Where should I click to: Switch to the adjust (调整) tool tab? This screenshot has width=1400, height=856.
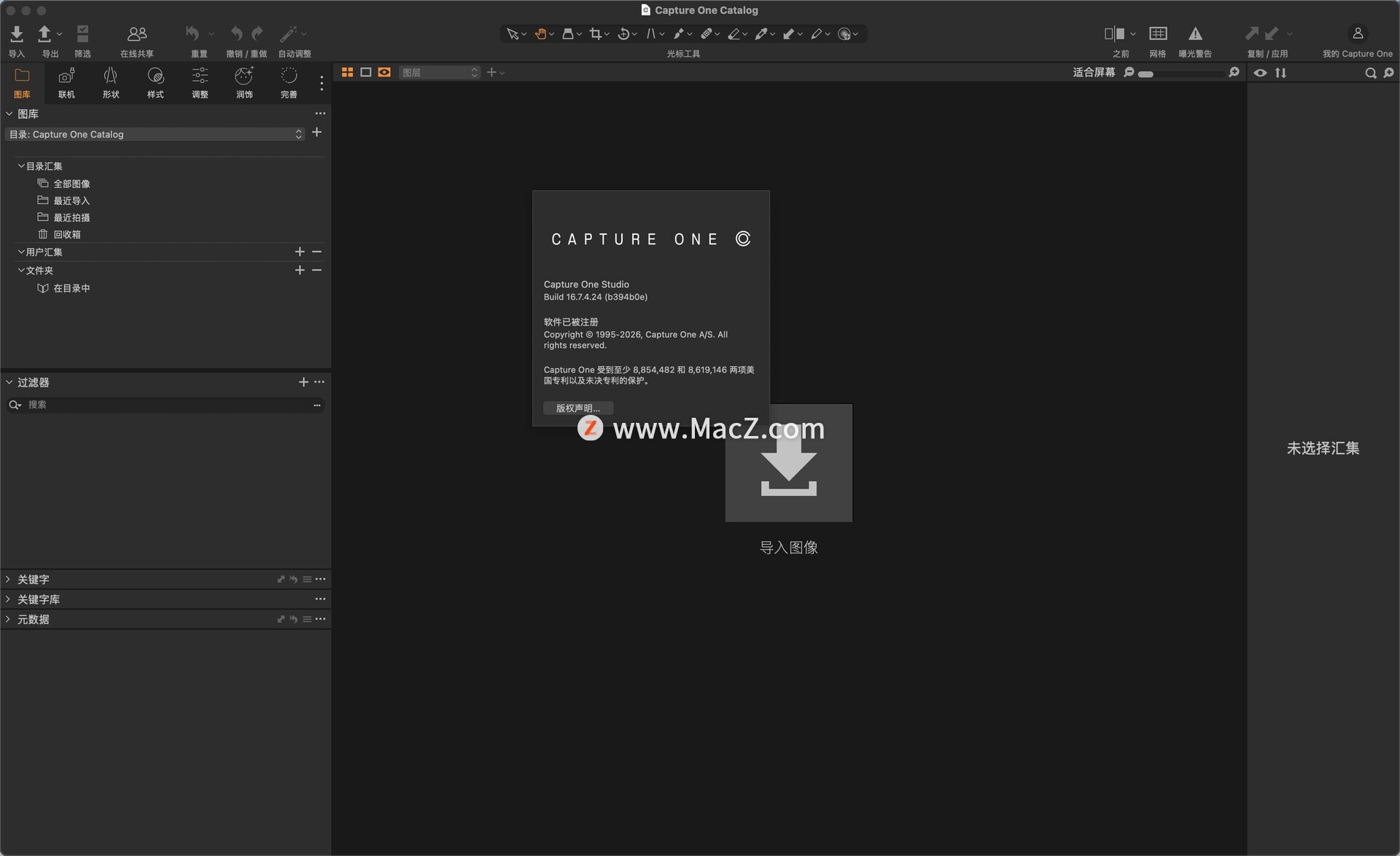pyautogui.click(x=200, y=82)
